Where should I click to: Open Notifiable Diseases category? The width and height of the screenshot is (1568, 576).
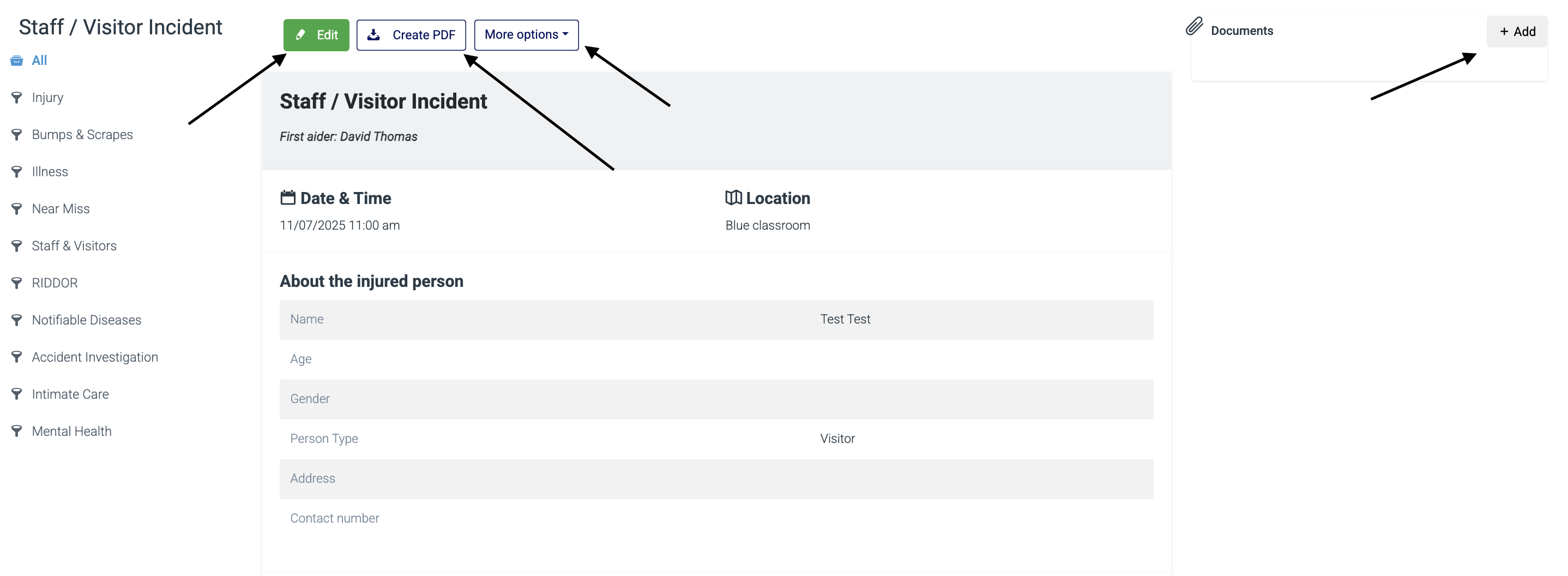[x=87, y=320]
